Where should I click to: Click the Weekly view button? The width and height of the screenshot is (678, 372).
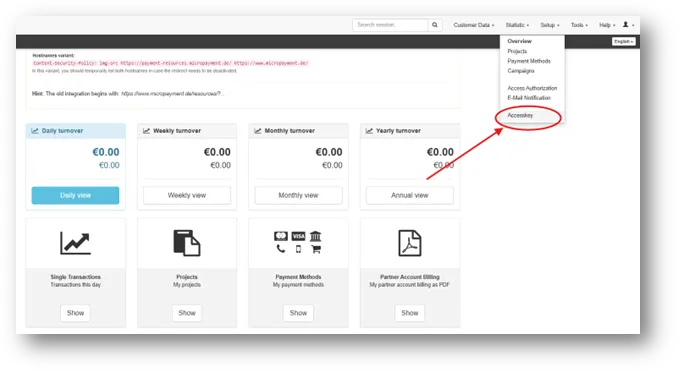(187, 196)
